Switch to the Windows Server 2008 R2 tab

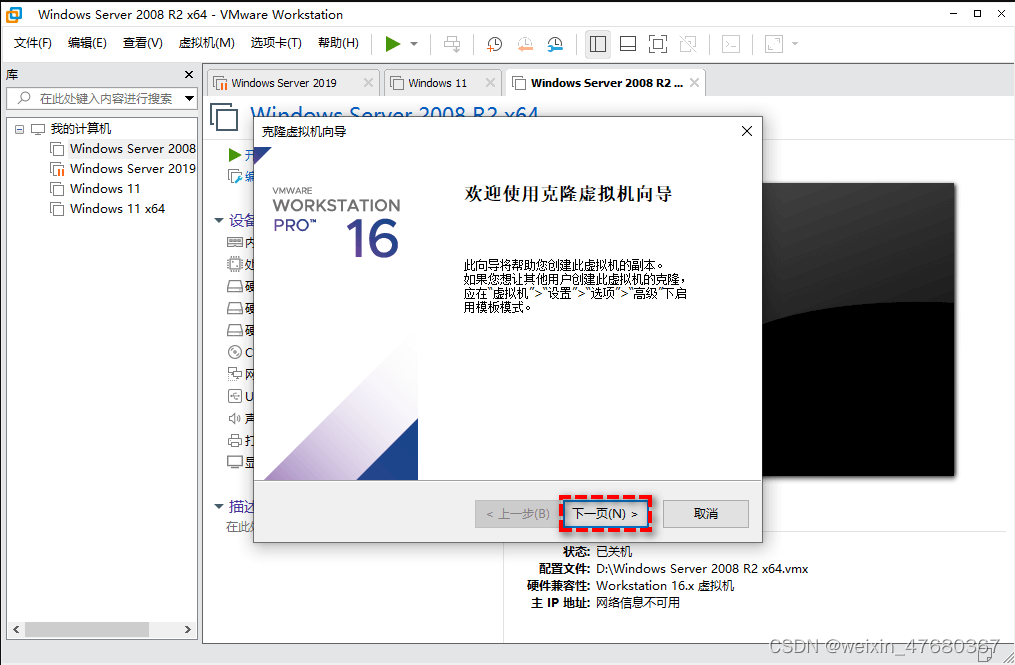click(x=607, y=83)
